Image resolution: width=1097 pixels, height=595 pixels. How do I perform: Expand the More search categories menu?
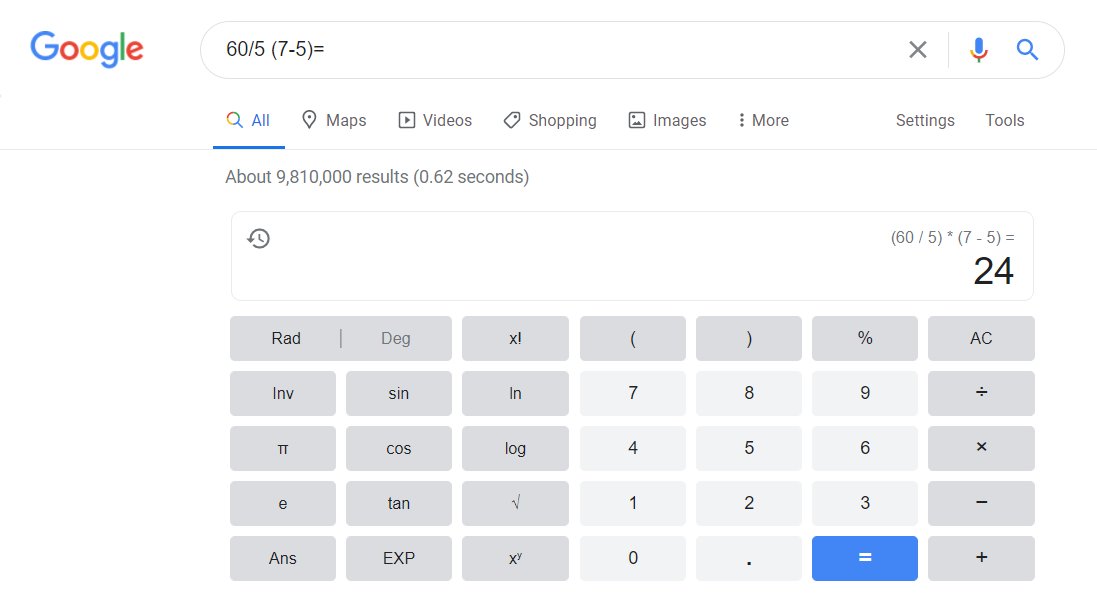763,120
